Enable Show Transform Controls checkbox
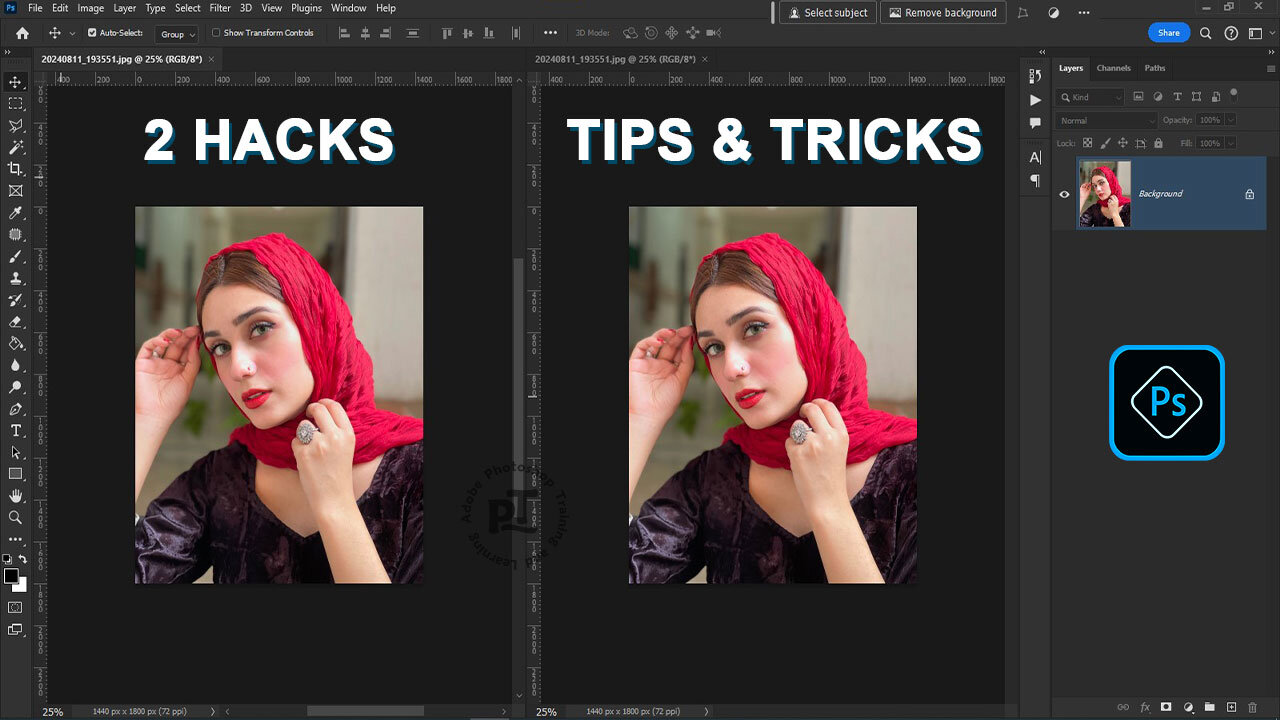This screenshot has height=720, width=1280. [x=216, y=33]
